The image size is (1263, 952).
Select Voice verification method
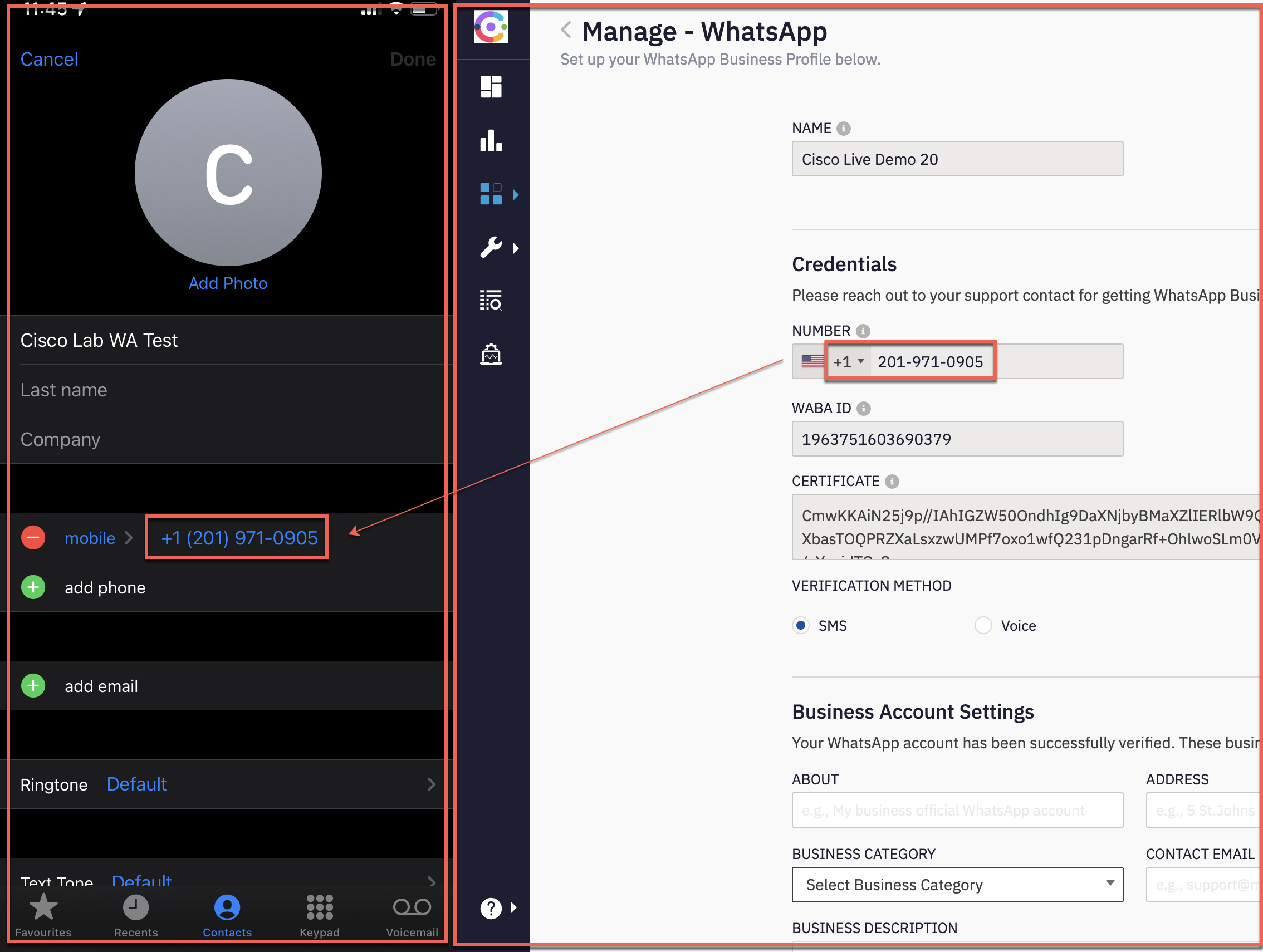(x=983, y=626)
